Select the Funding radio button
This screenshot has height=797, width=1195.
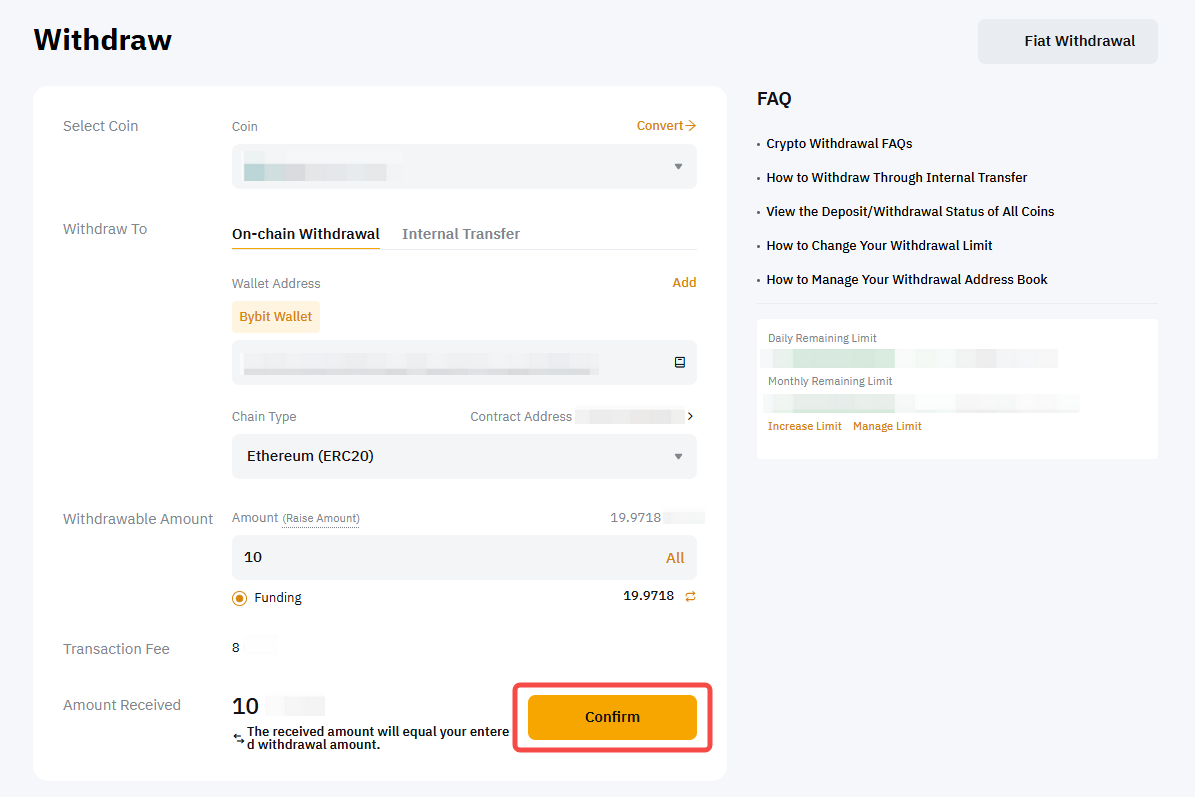[x=240, y=598]
